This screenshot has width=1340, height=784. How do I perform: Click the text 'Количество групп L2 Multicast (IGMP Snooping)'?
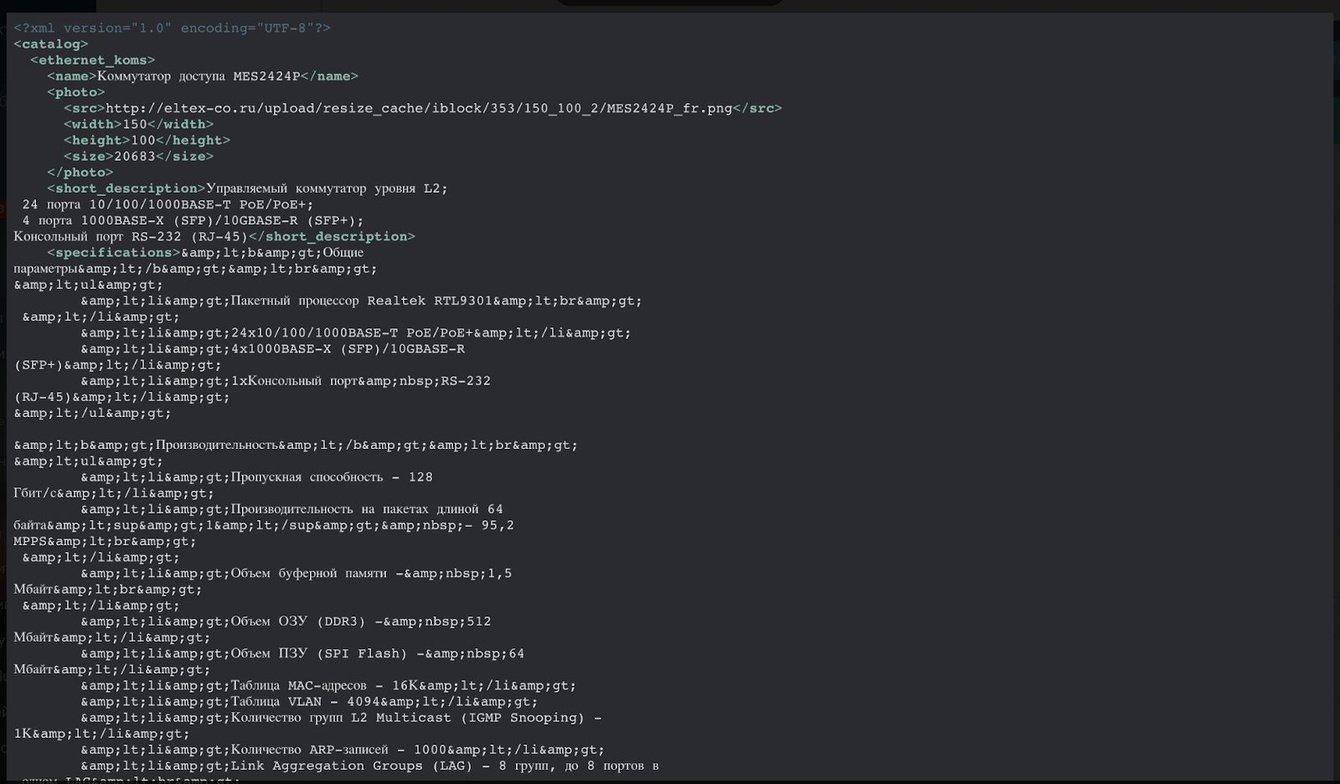pyautogui.click(x=407, y=717)
